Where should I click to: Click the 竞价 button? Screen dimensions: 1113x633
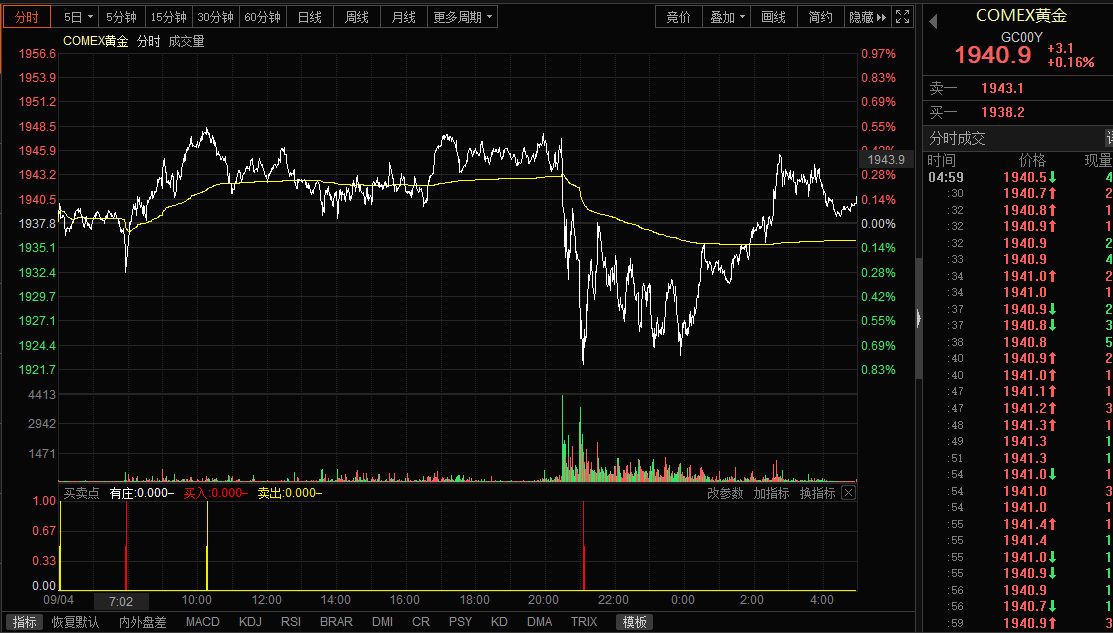tap(679, 17)
